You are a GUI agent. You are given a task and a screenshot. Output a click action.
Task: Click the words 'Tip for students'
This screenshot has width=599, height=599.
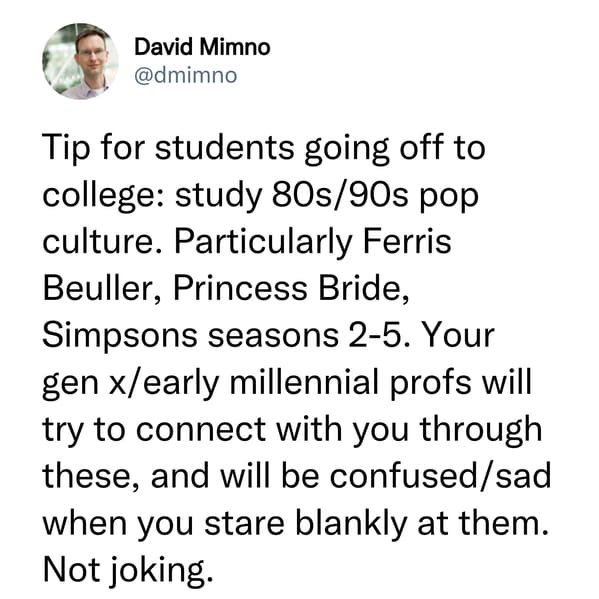(168, 149)
